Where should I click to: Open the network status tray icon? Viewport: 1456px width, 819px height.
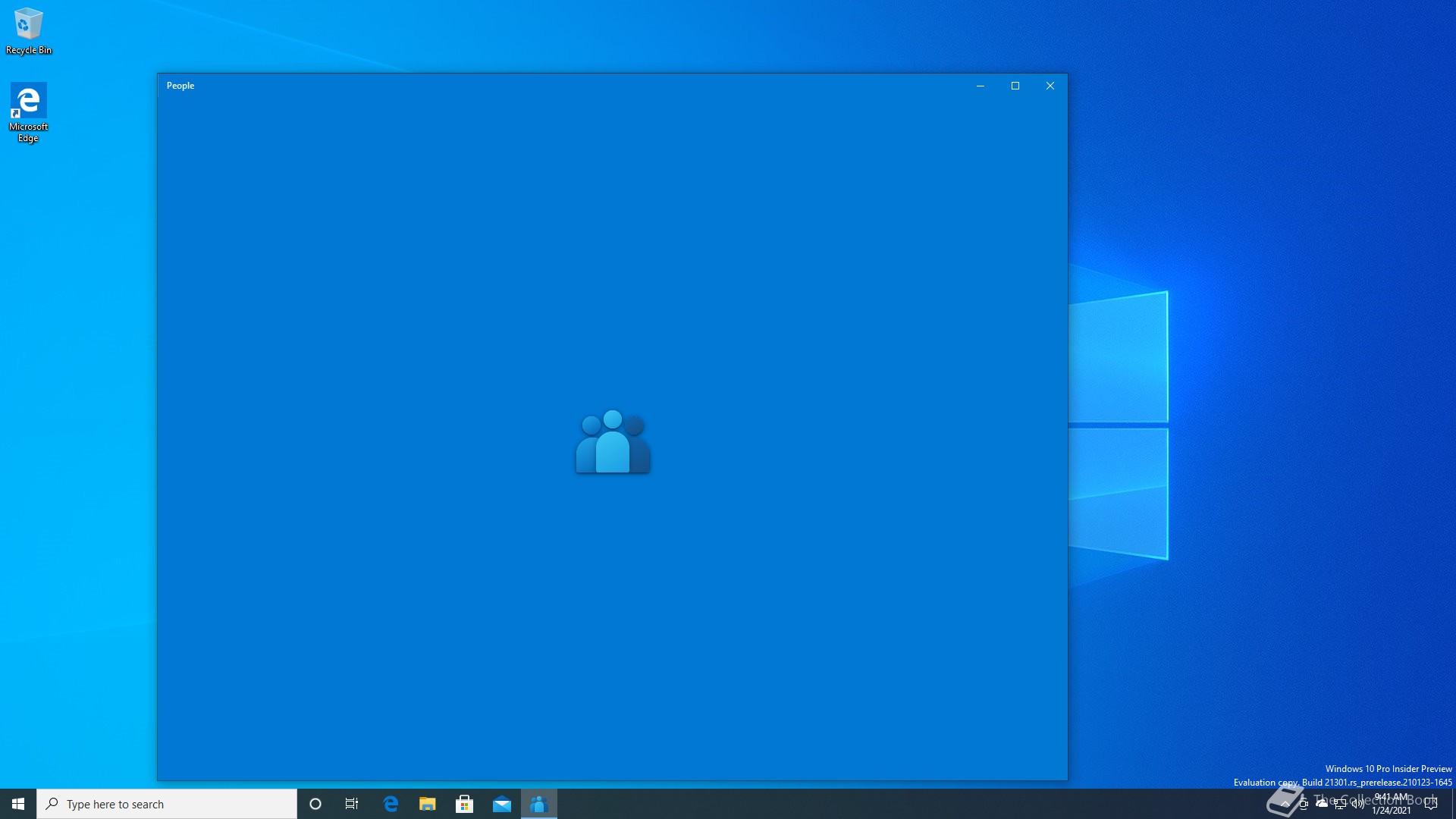(1340, 804)
